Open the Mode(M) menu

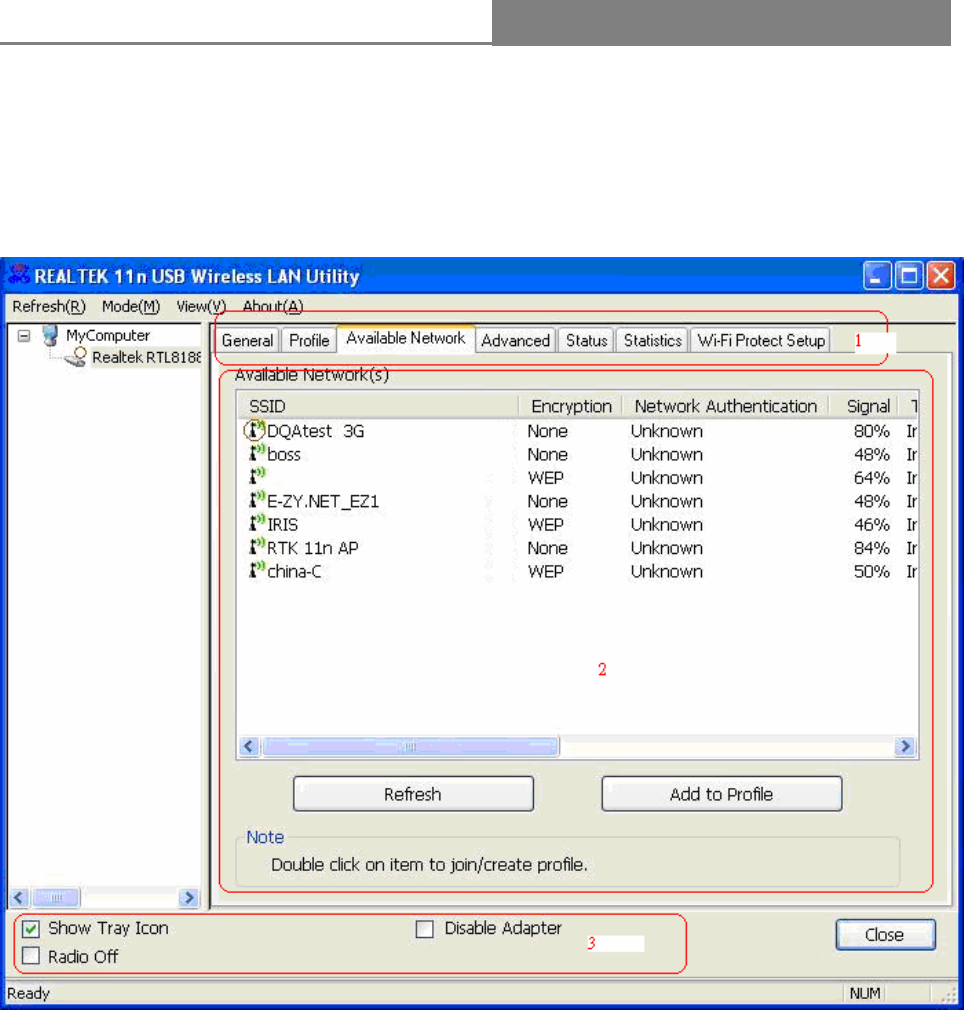click(x=131, y=307)
